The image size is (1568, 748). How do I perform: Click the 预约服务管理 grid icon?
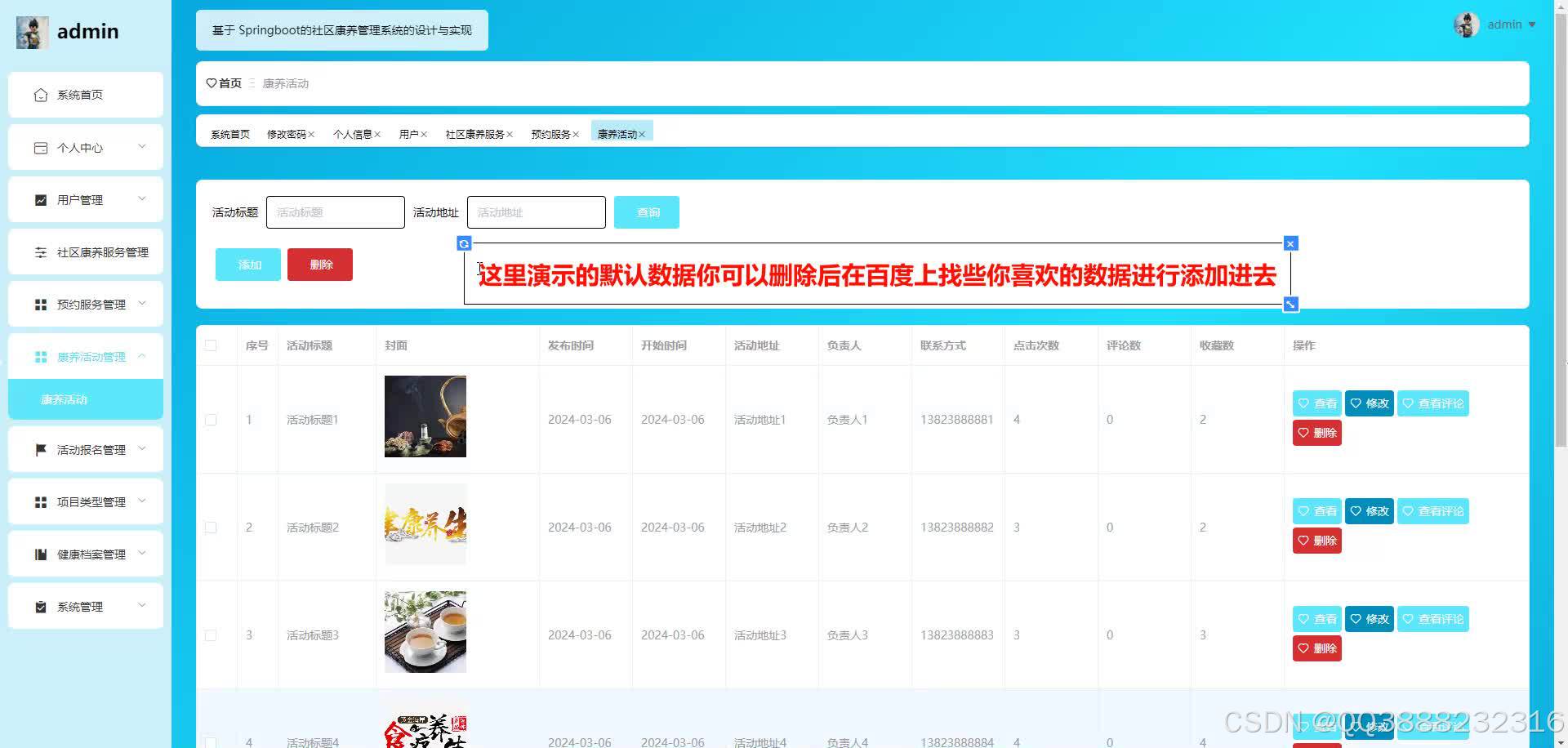[x=41, y=304]
